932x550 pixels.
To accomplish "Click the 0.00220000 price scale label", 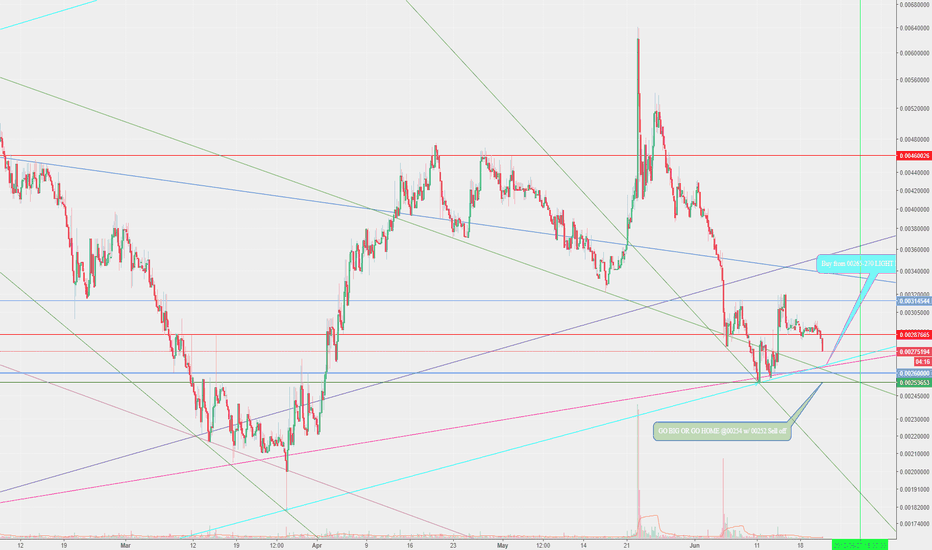I will (x=915, y=436).
